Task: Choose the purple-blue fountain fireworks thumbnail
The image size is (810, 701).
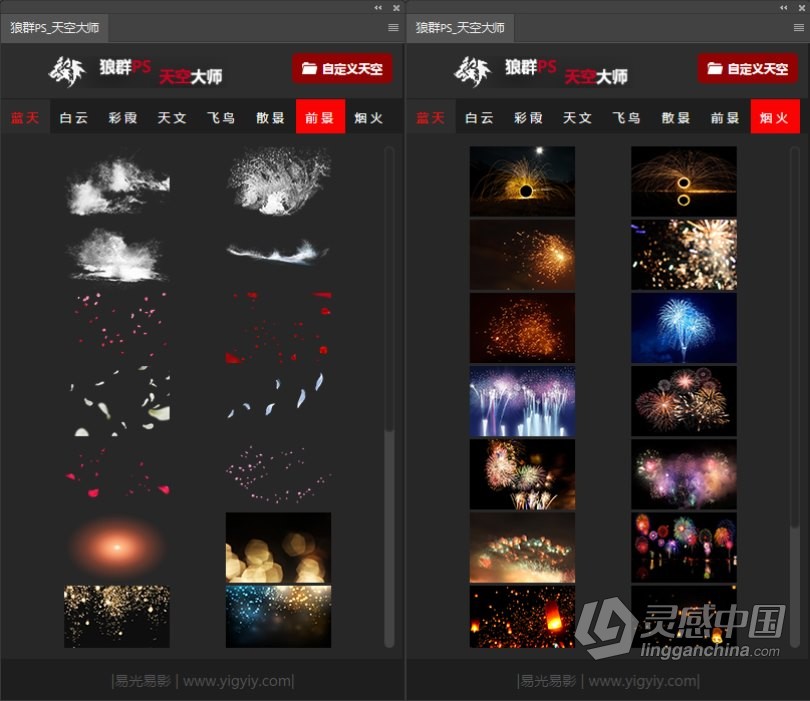Action: (x=522, y=402)
